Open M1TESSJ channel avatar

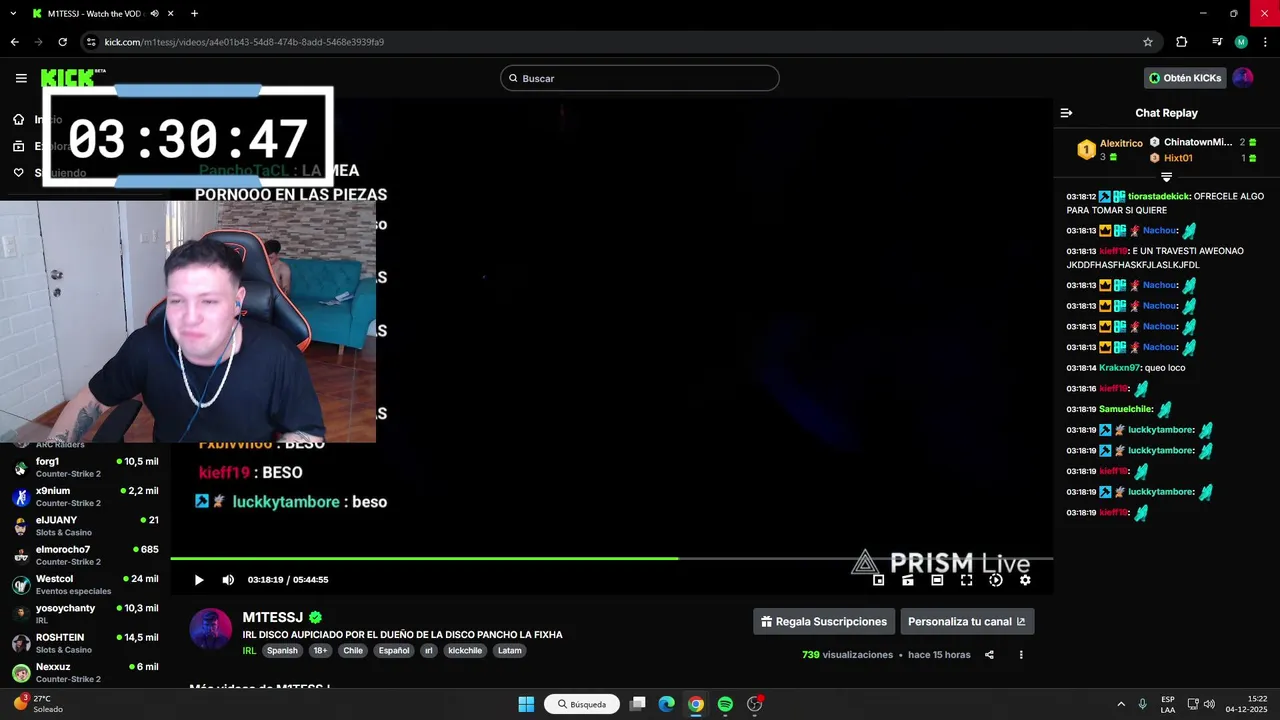[211, 629]
